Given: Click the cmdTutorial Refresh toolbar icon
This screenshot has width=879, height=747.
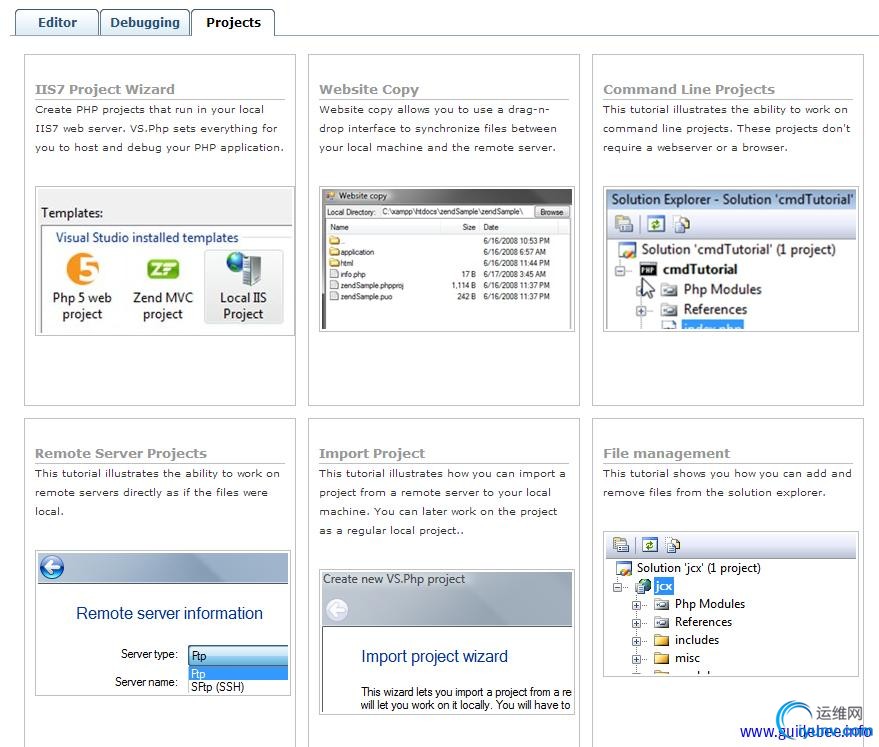Looking at the screenshot, I should click(x=656, y=224).
